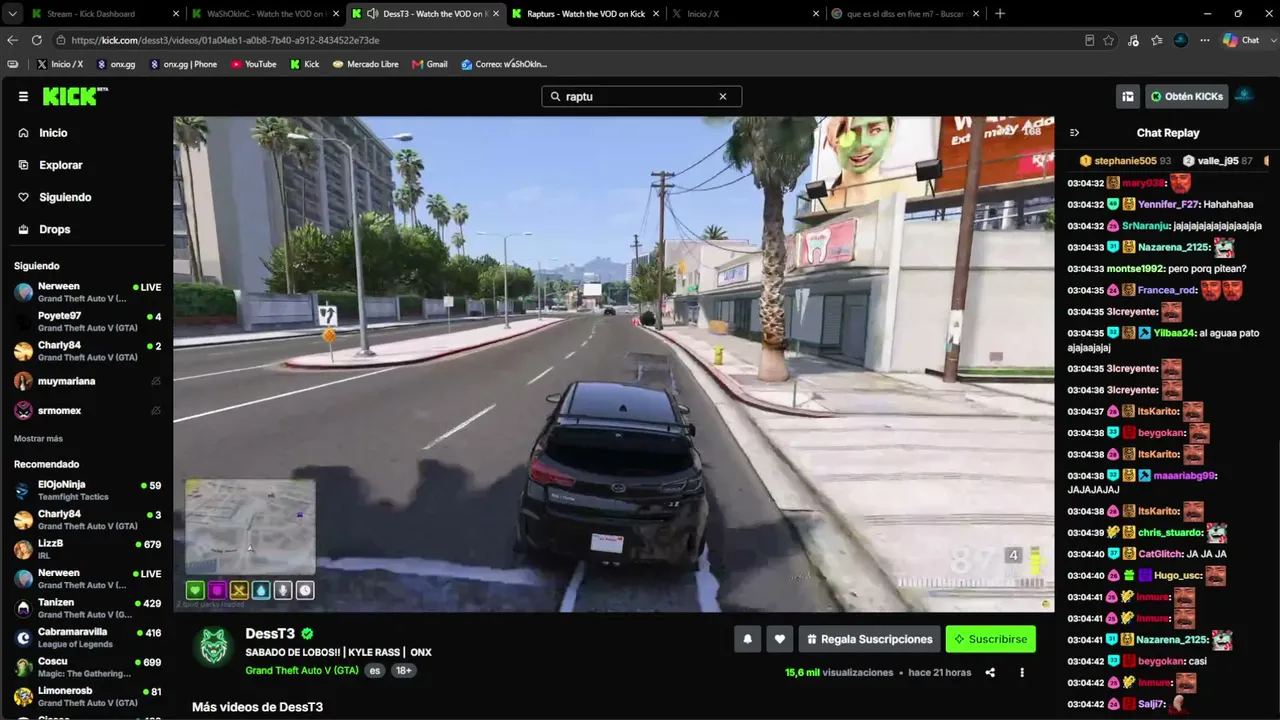
Task: Click stephanie505 in chat leaderboard
Action: tap(1125, 161)
